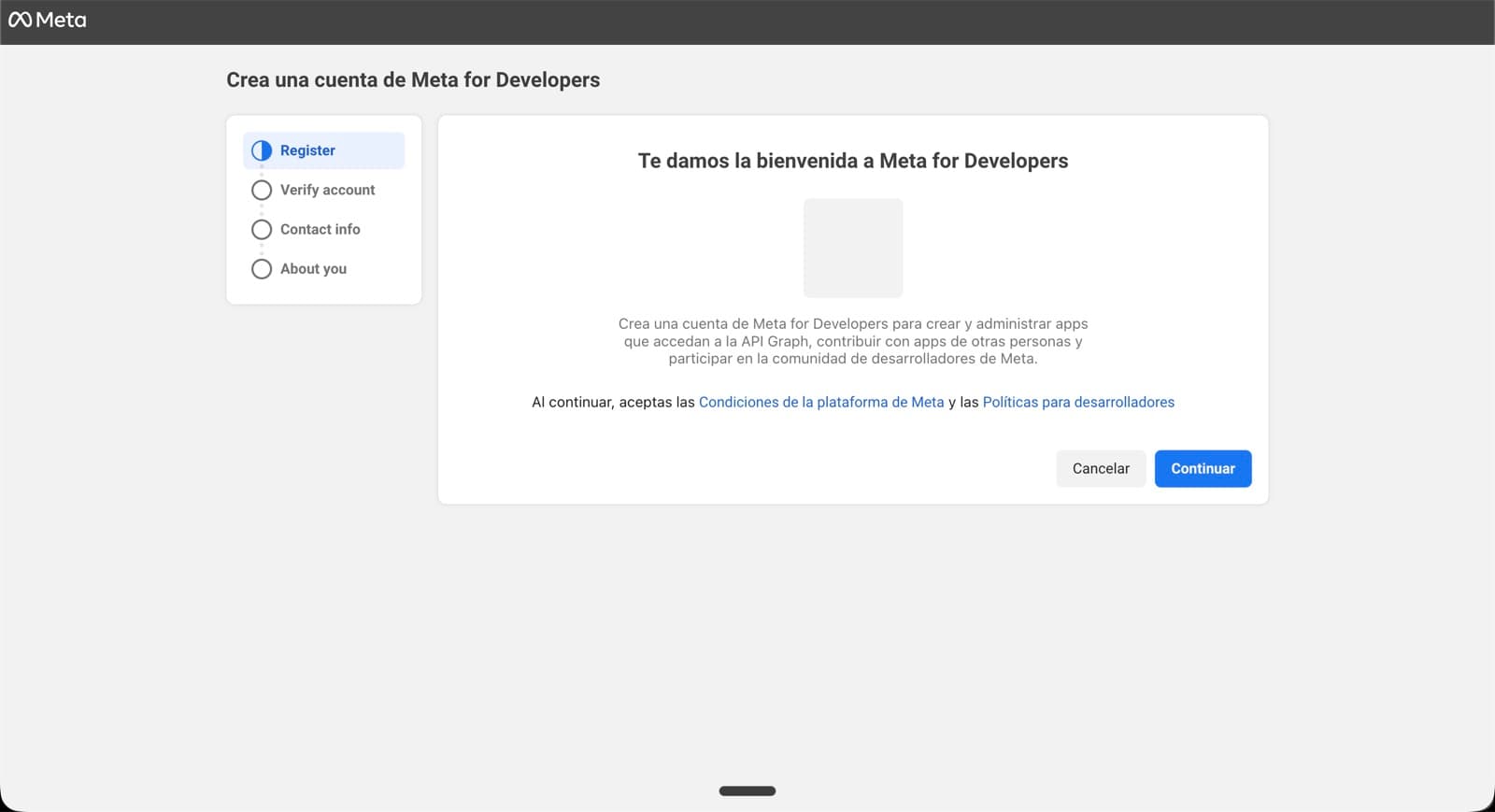Click the heading 'Te damos la bienvenida a Meta for Developers'

tap(853, 161)
